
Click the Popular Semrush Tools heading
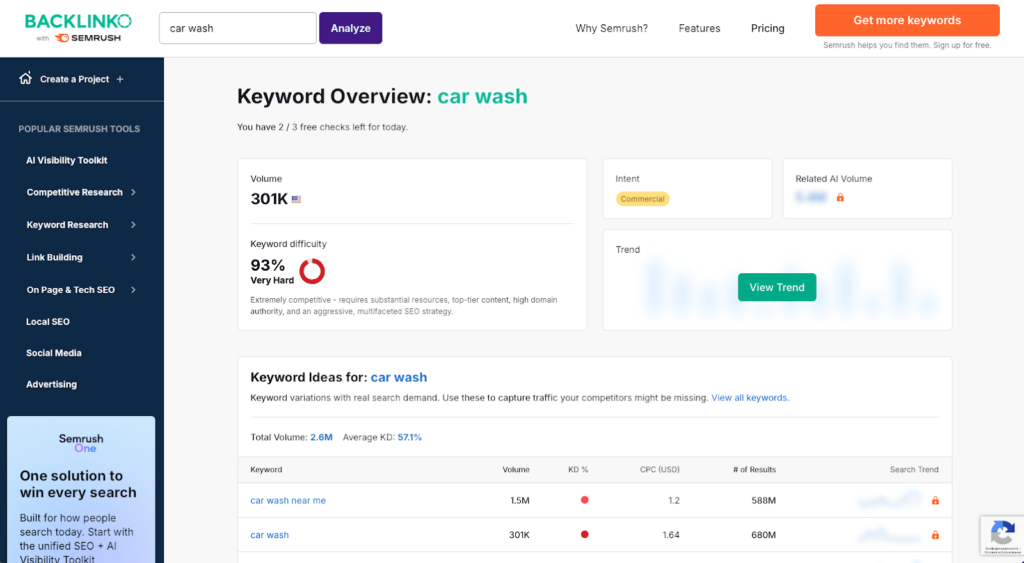point(79,129)
